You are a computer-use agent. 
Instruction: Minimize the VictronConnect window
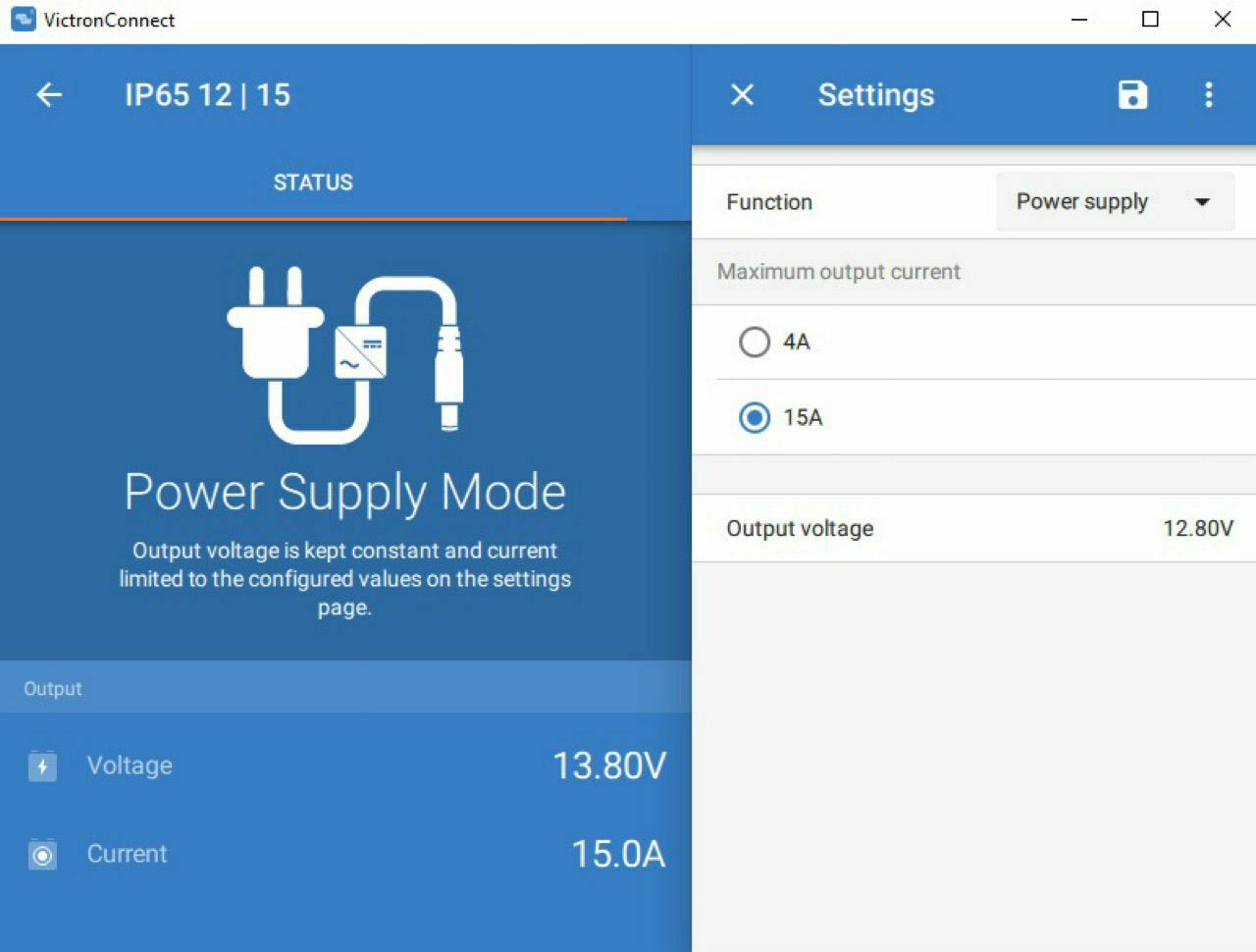1079,20
